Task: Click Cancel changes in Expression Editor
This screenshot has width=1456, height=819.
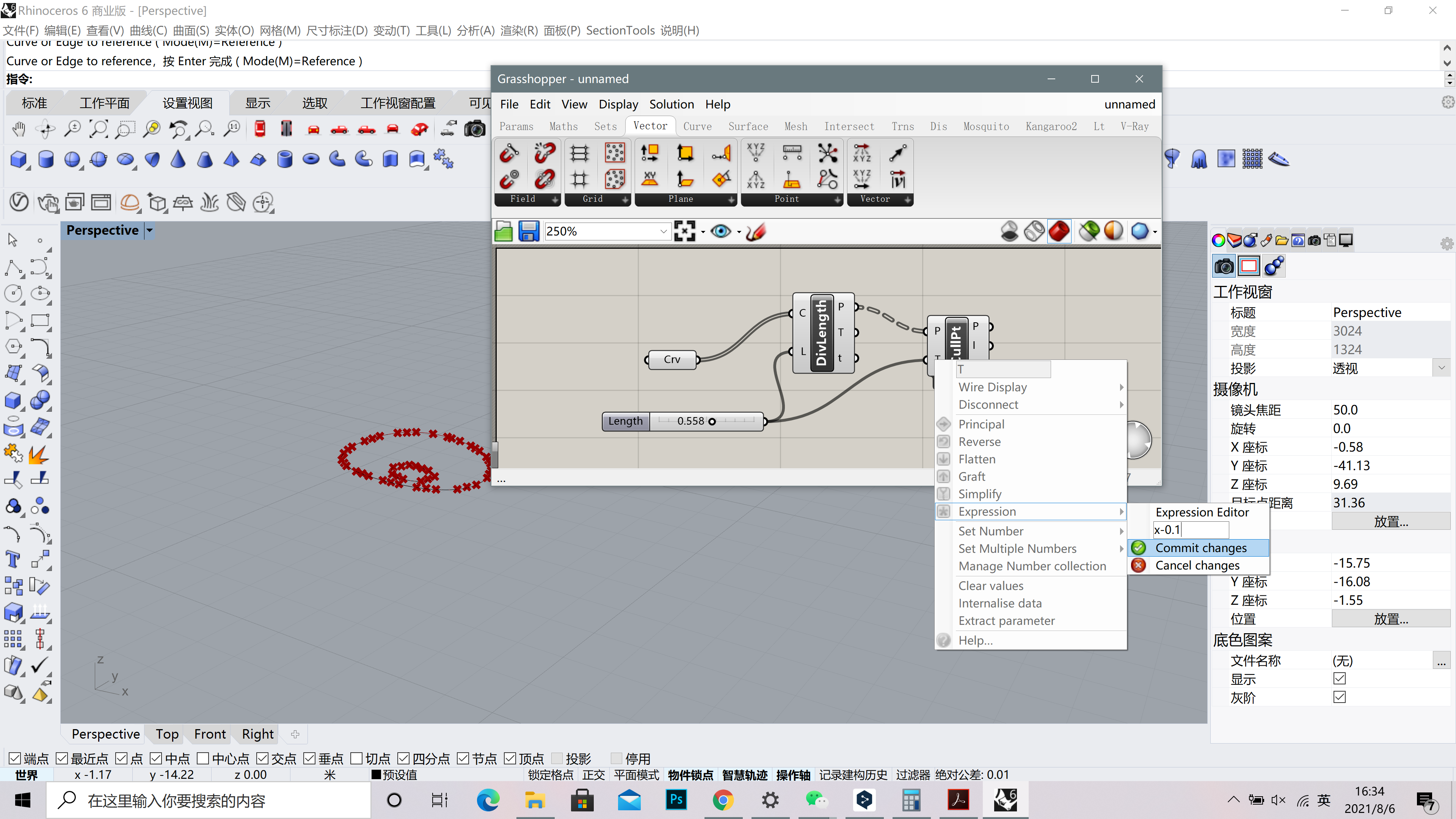Action: (1198, 565)
